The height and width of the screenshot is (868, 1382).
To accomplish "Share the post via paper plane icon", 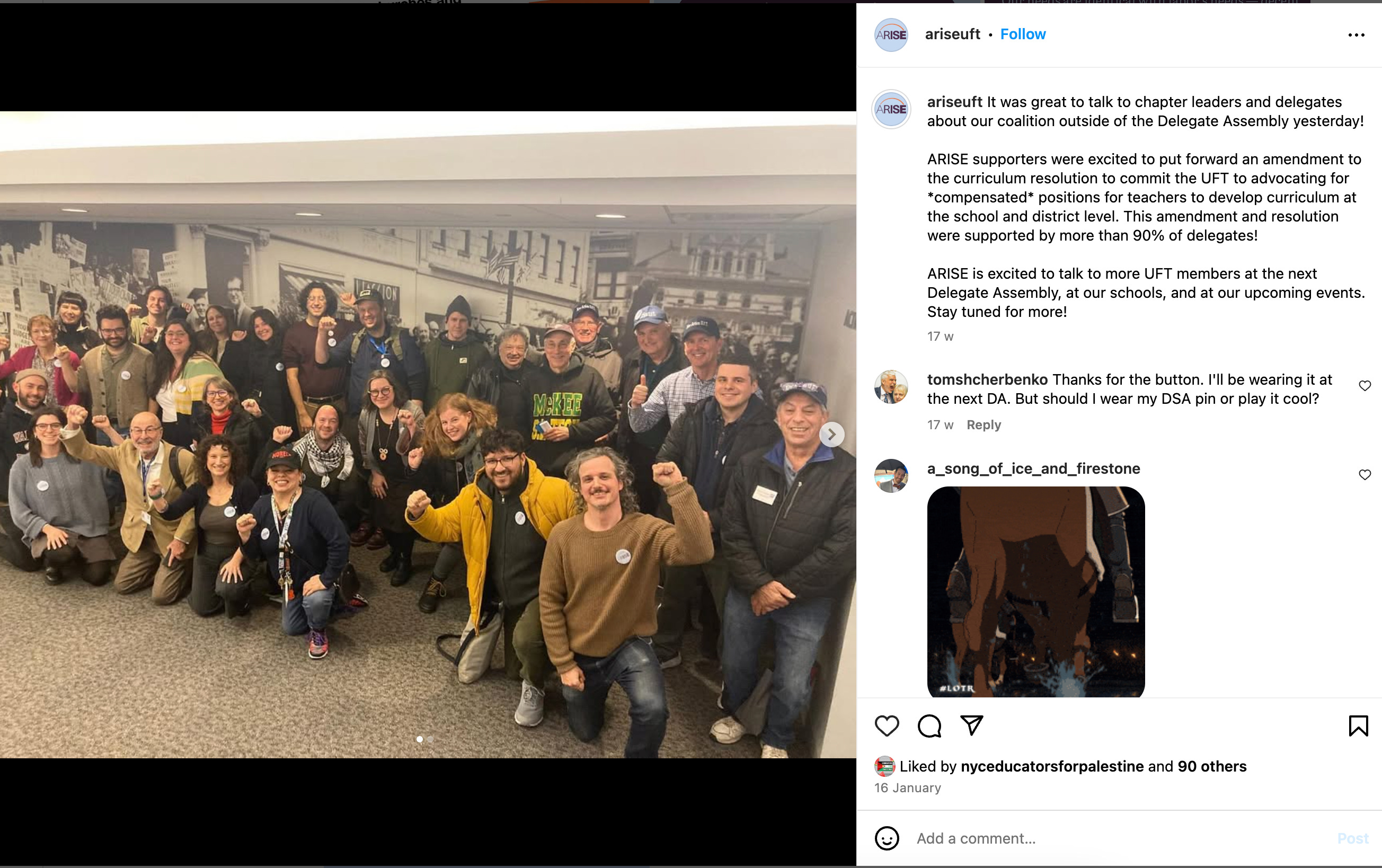I will [x=972, y=725].
